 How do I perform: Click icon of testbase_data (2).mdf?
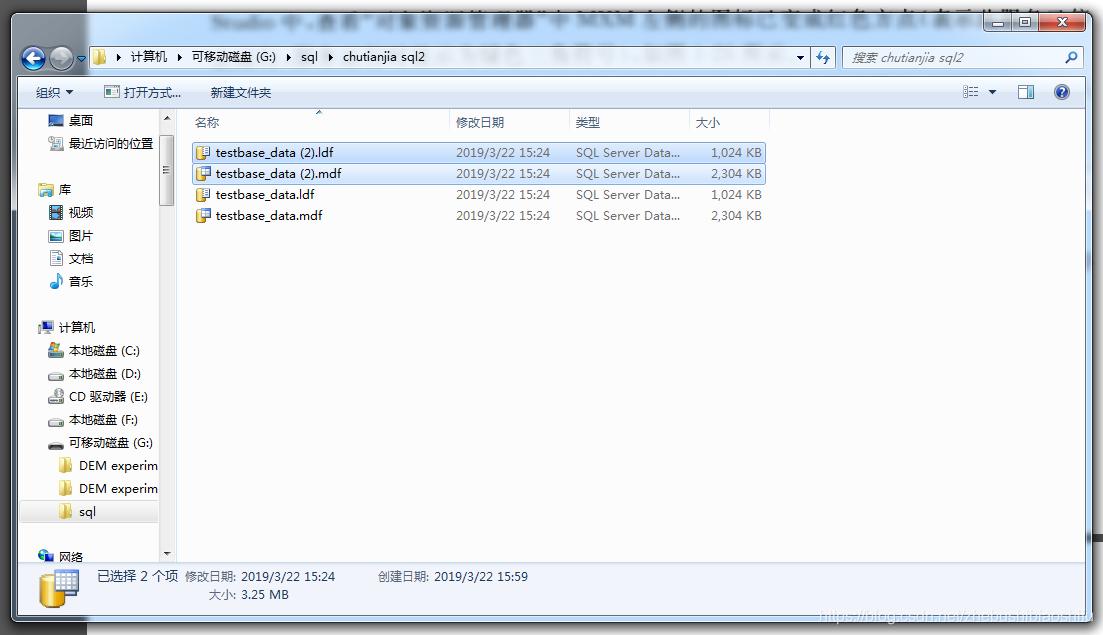coord(203,174)
